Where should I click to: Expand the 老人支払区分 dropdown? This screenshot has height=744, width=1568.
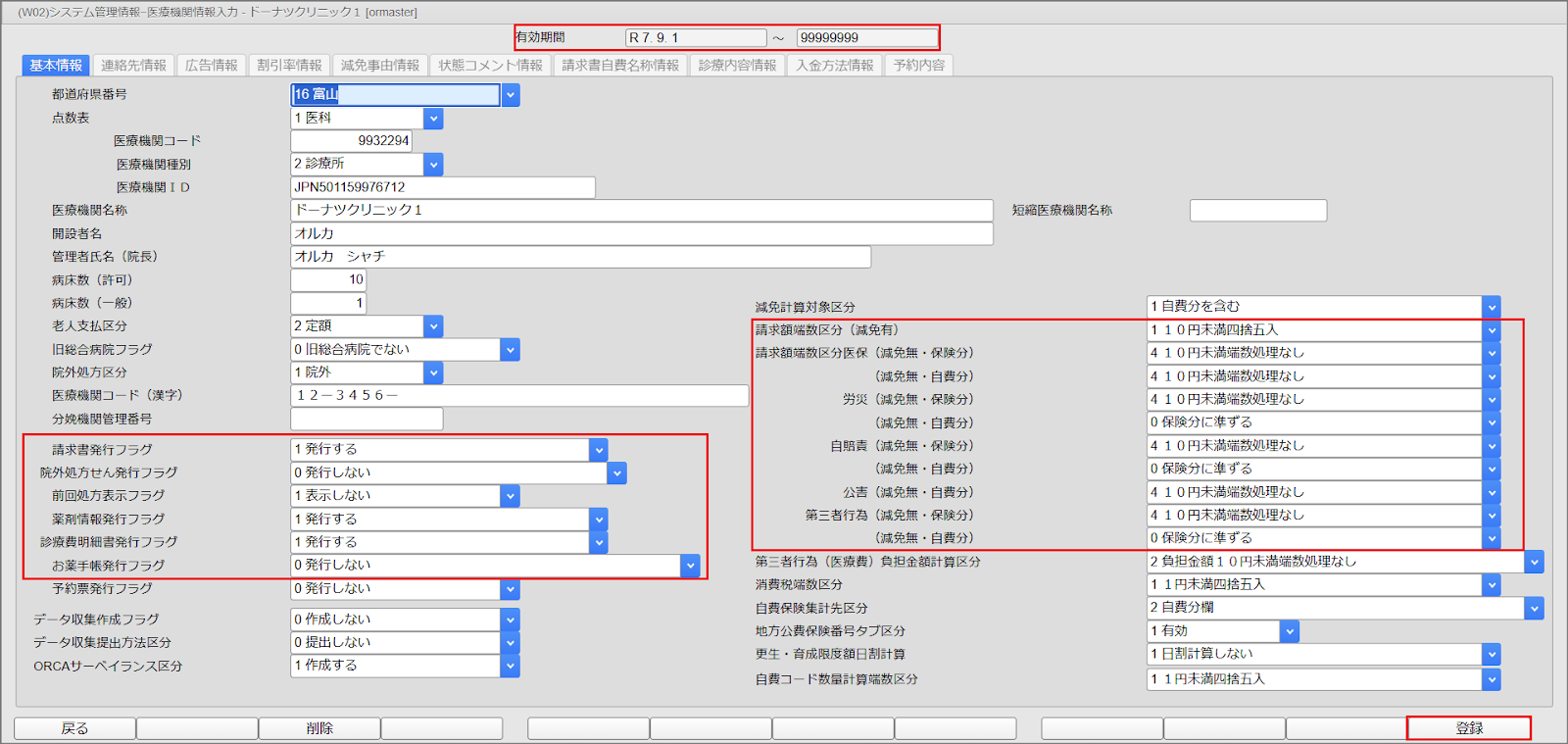pos(434,326)
